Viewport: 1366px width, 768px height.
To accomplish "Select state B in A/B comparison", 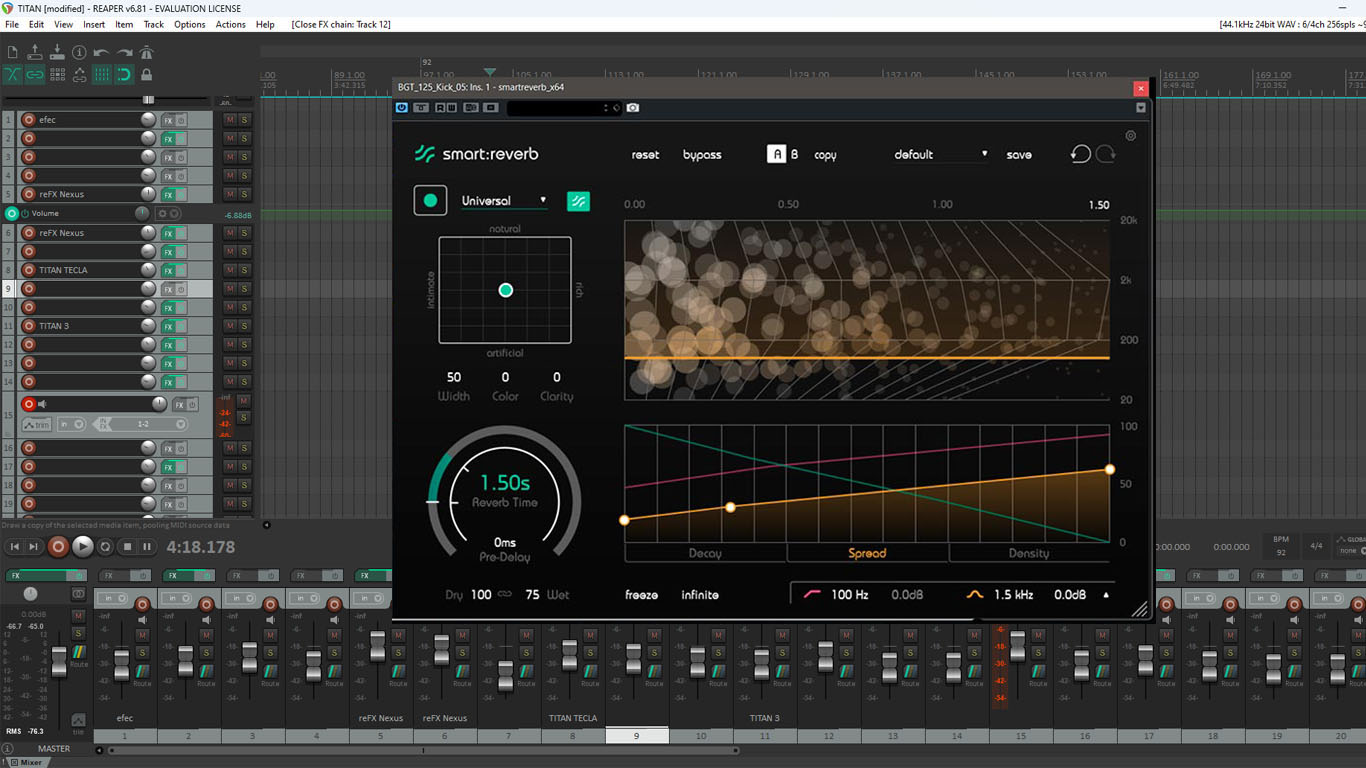I will tap(795, 155).
